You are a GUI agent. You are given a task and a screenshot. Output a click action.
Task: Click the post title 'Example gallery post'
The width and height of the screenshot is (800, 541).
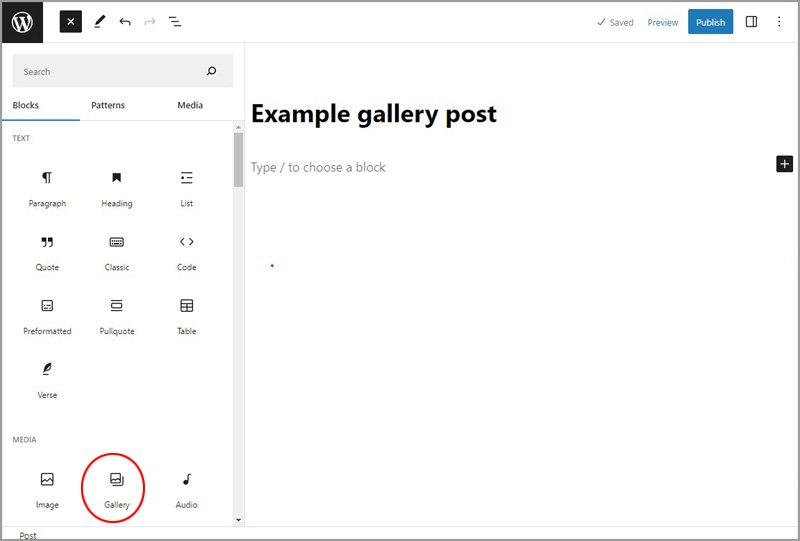point(373,114)
